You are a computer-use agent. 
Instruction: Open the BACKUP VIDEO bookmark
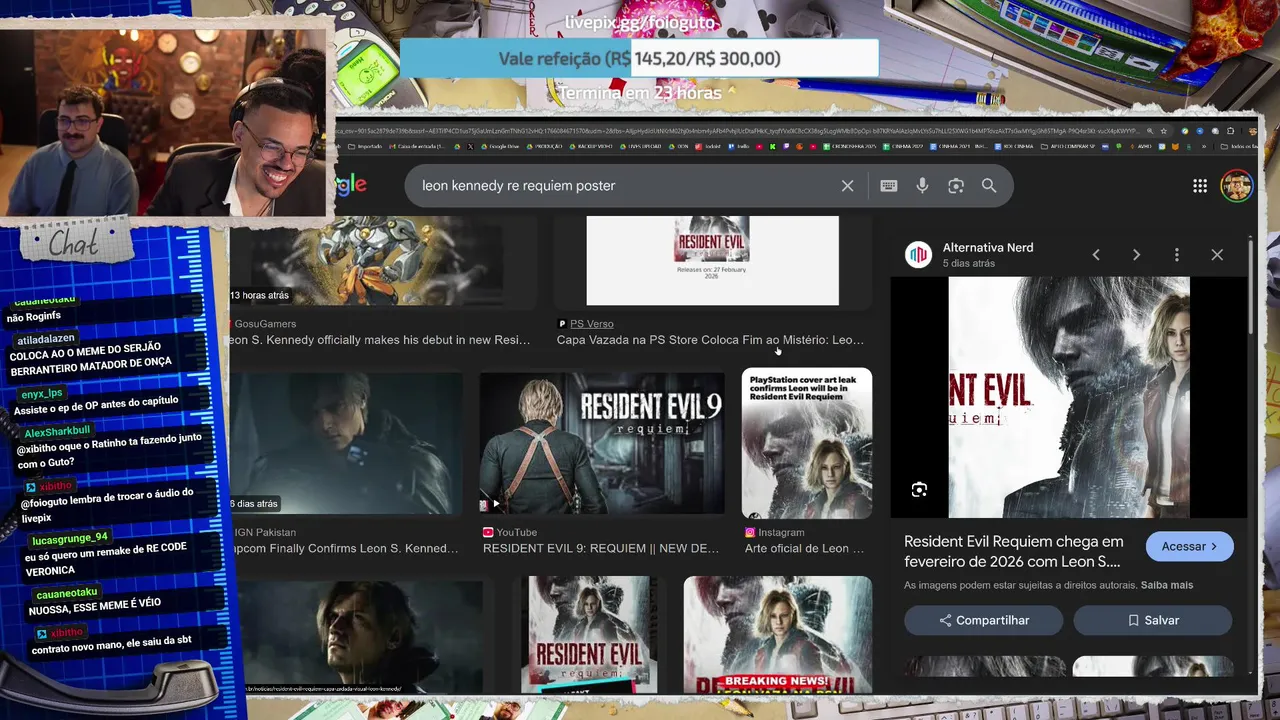pyautogui.click(x=591, y=146)
